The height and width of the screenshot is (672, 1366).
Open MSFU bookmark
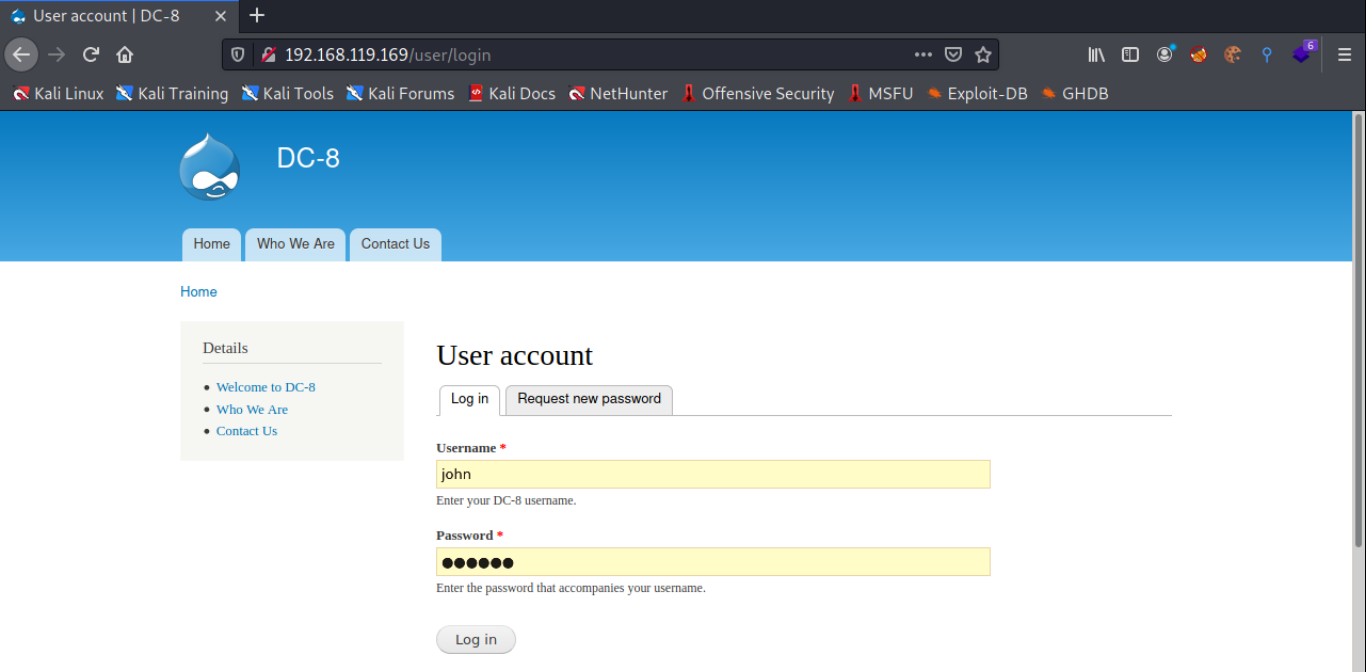(880, 93)
